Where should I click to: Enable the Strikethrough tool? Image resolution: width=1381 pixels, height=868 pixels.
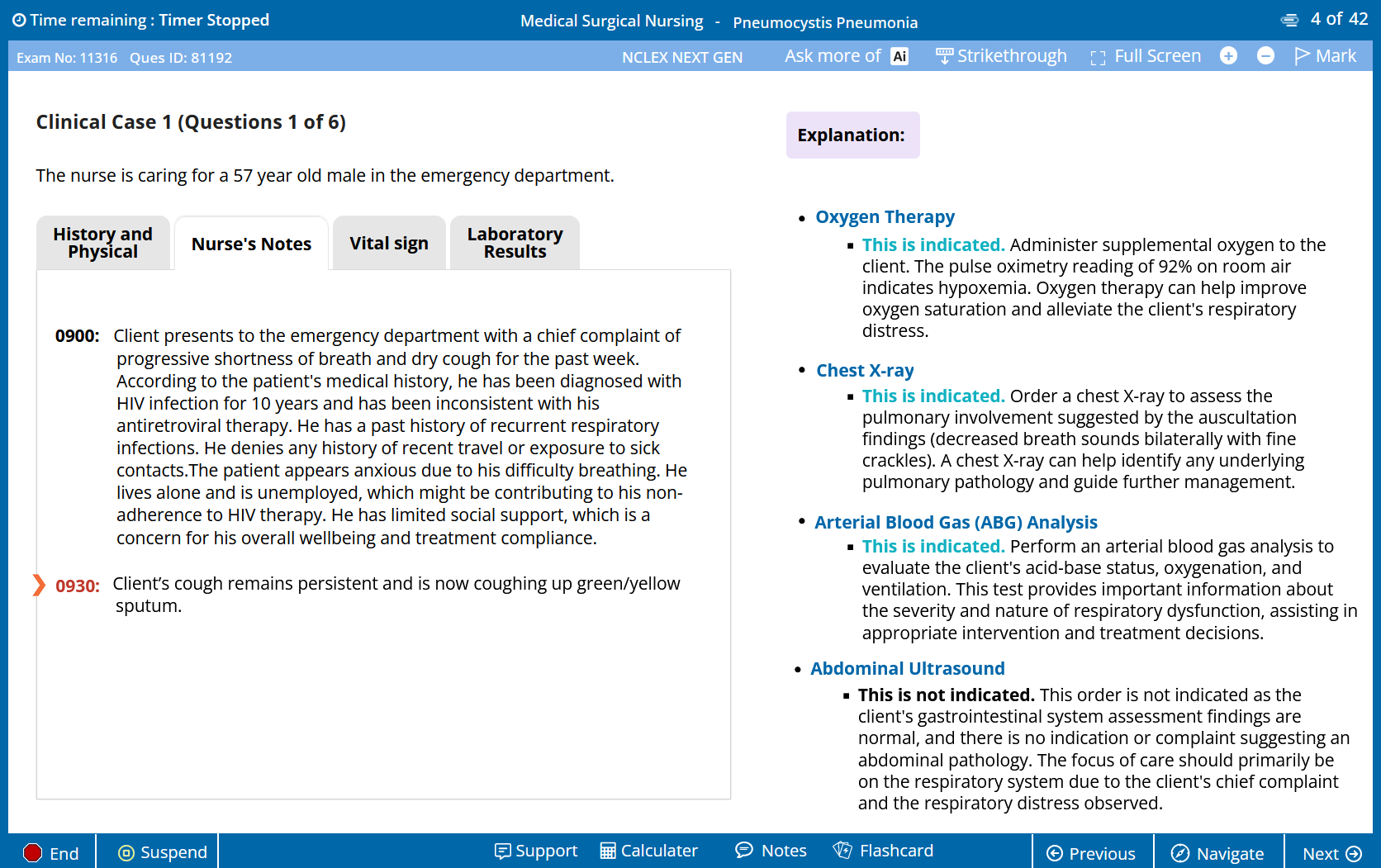click(1001, 56)
